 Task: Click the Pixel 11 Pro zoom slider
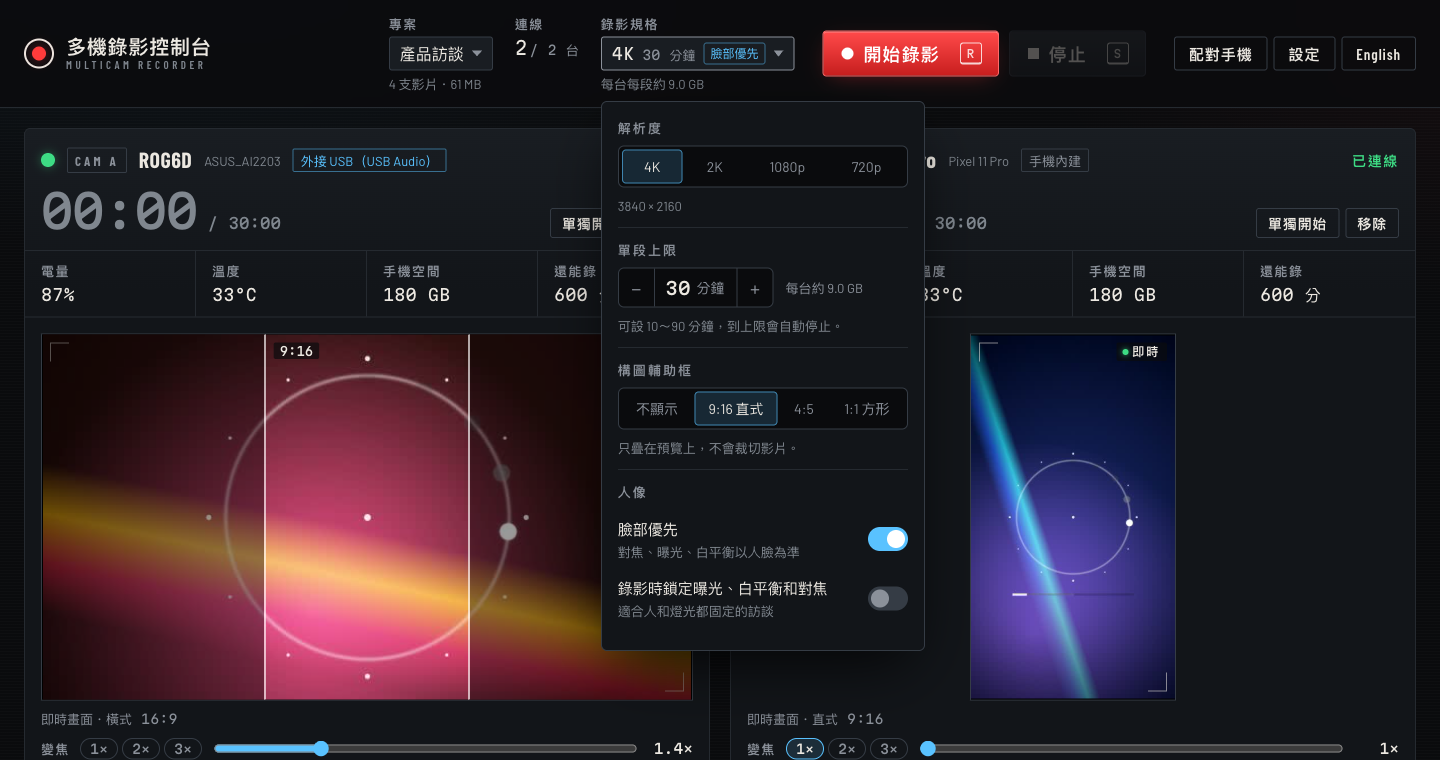click(1131, 748)
